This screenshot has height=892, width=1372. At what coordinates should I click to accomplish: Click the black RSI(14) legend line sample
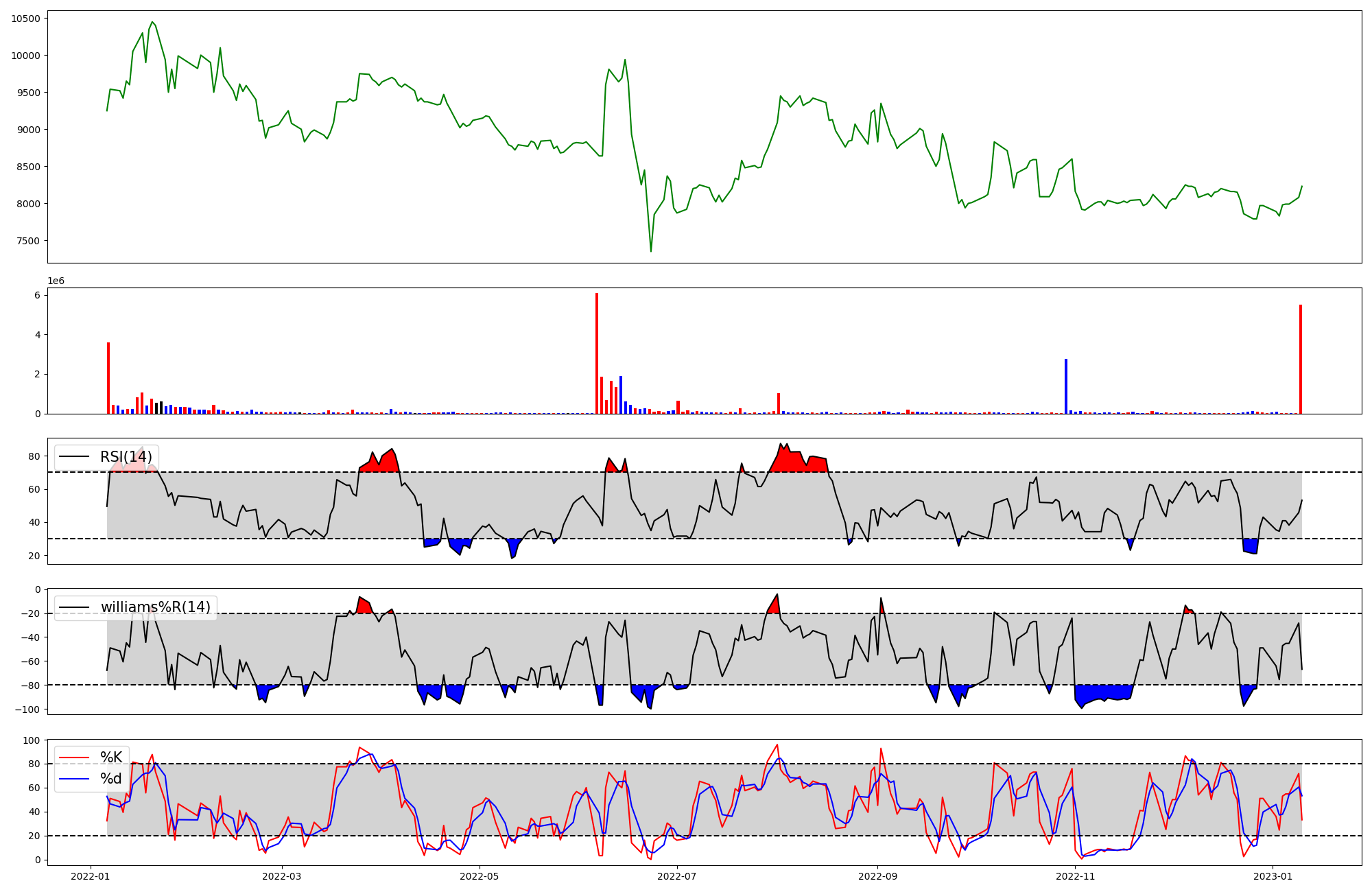[x=74, y=457]
